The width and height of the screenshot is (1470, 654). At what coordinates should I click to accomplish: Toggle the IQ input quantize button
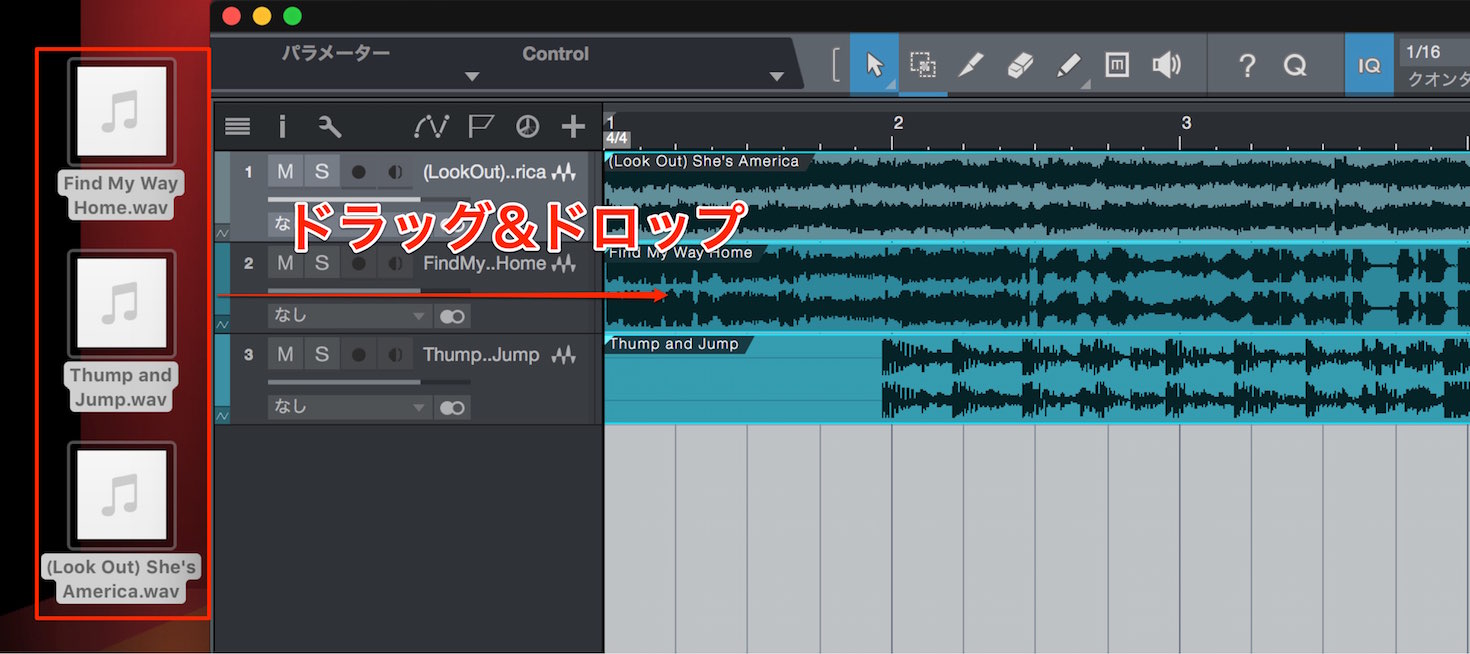(1369, 65)
